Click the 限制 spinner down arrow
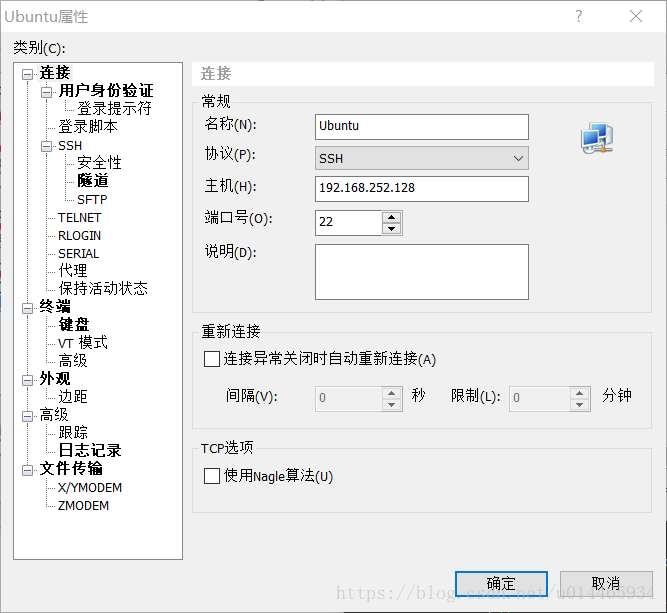Viewport: 667px width, 613px height. pyautogui.click(x=579, y=404)
